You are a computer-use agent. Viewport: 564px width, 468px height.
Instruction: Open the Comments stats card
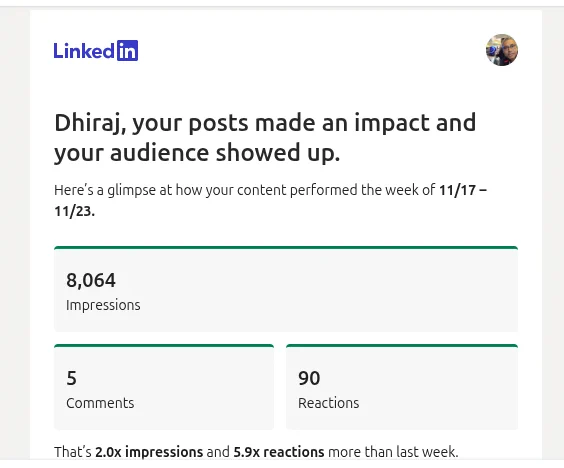pyautogui.click(x=164, y=387)
